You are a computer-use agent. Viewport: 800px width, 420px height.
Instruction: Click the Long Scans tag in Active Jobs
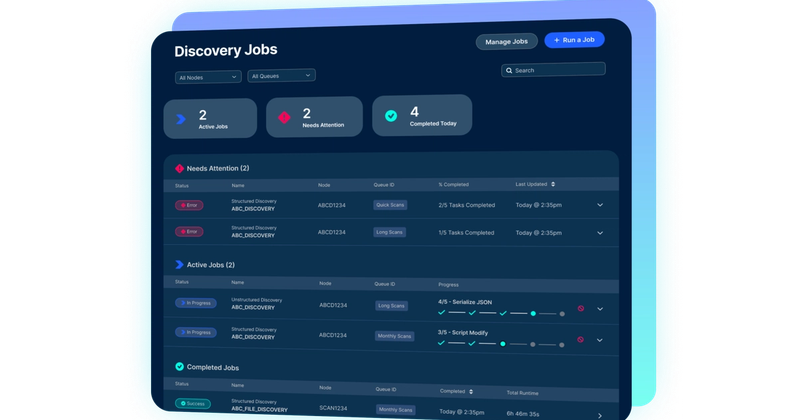(x=391, y=306)
